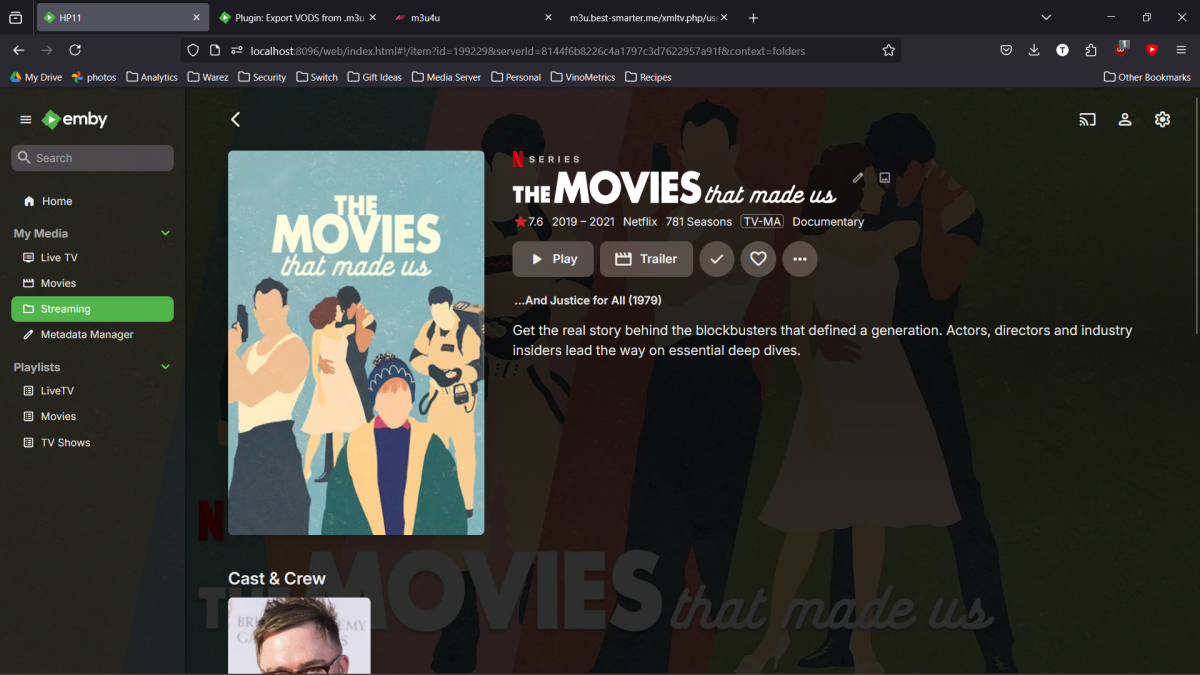
Task: Play The Movies That Made Us
Action: (x=553, y=259)
